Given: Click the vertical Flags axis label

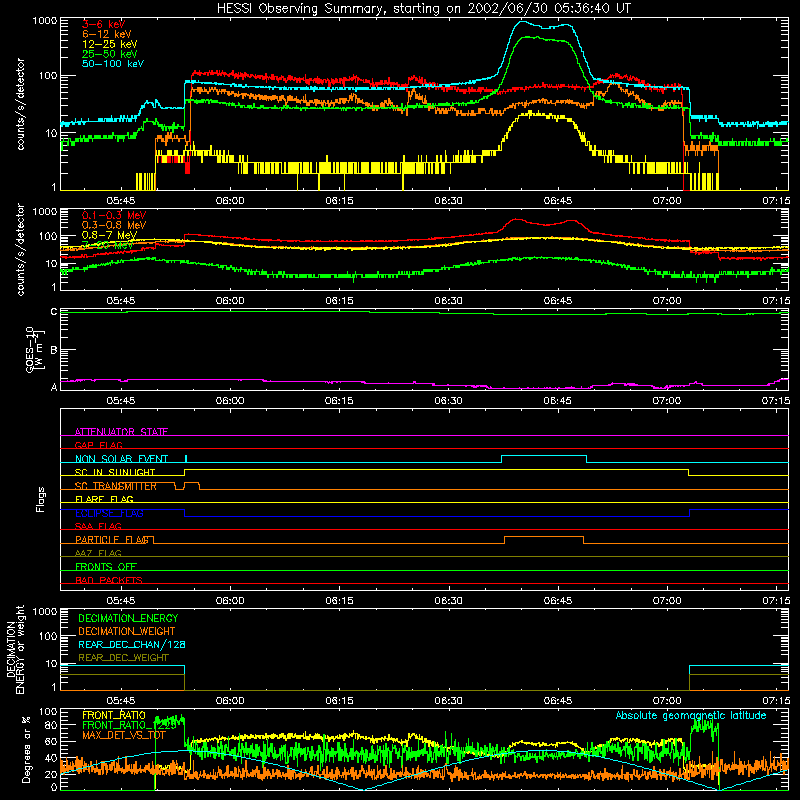Looking at the screenshot, I should 41,499.
